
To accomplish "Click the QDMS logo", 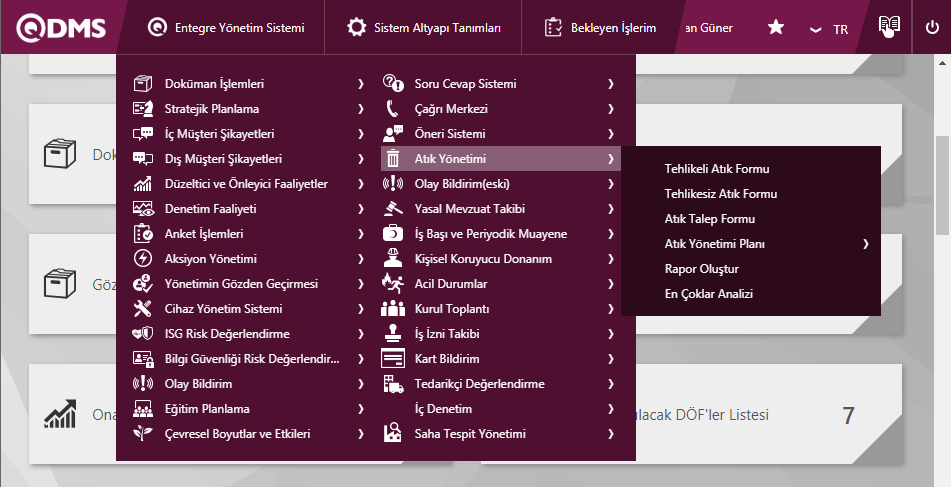I will click(x=62, y=27).
